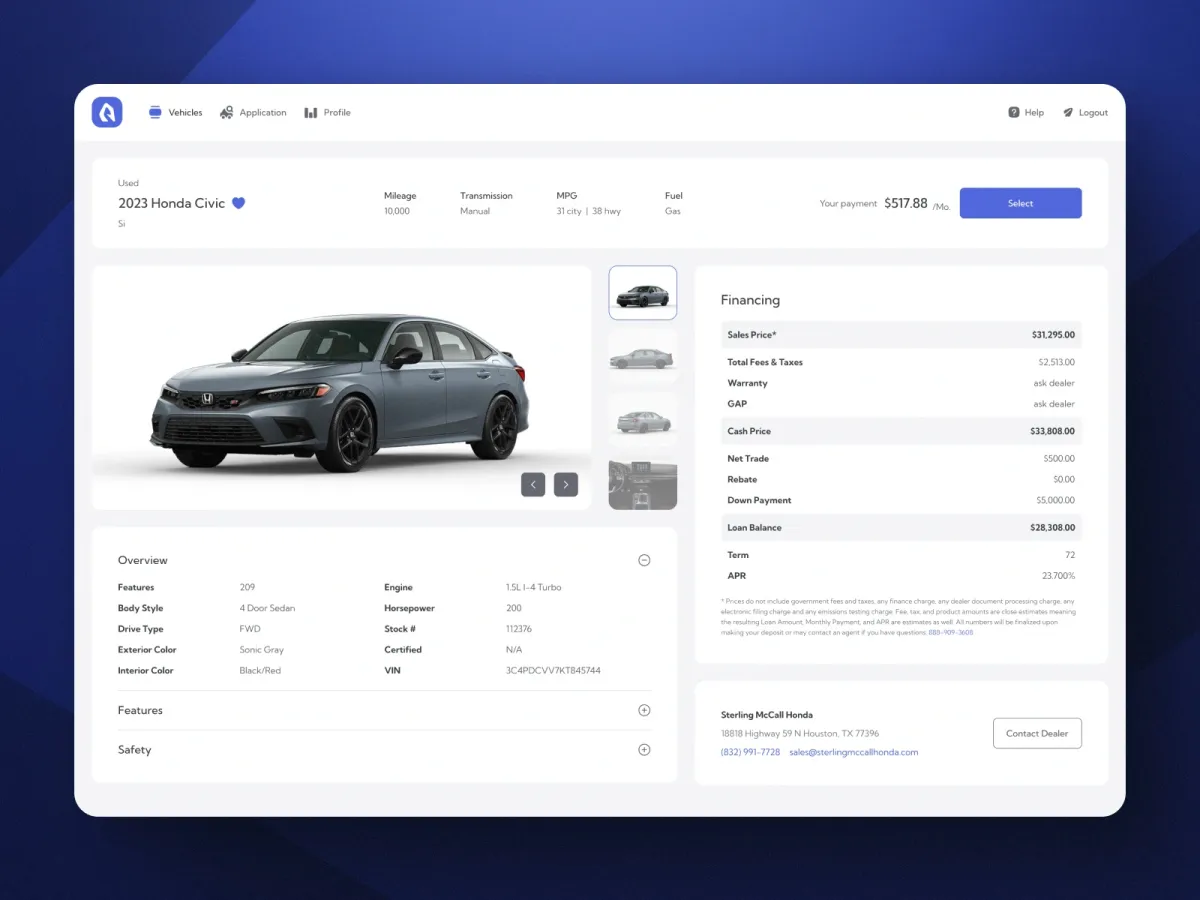Click the Contact Dealer button
Image resolution: width=1200 pixels, height=900 pixels.
click(x=1037, y=733)
